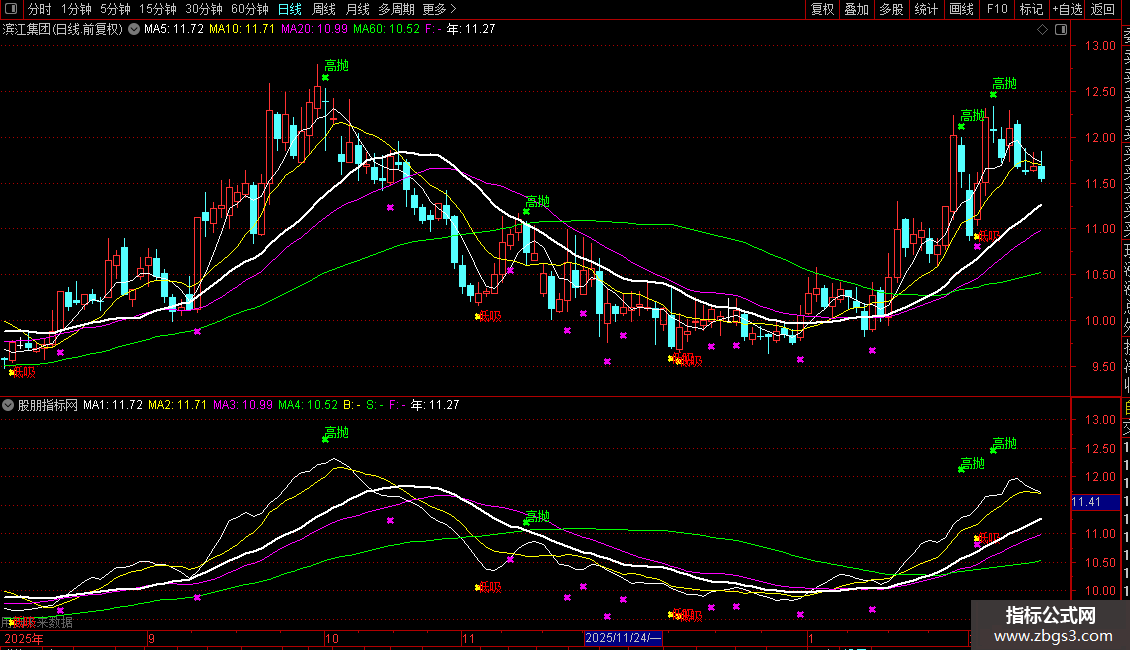
Task: Click the diamond icon above the price axis
Action: click(1042, 30)
